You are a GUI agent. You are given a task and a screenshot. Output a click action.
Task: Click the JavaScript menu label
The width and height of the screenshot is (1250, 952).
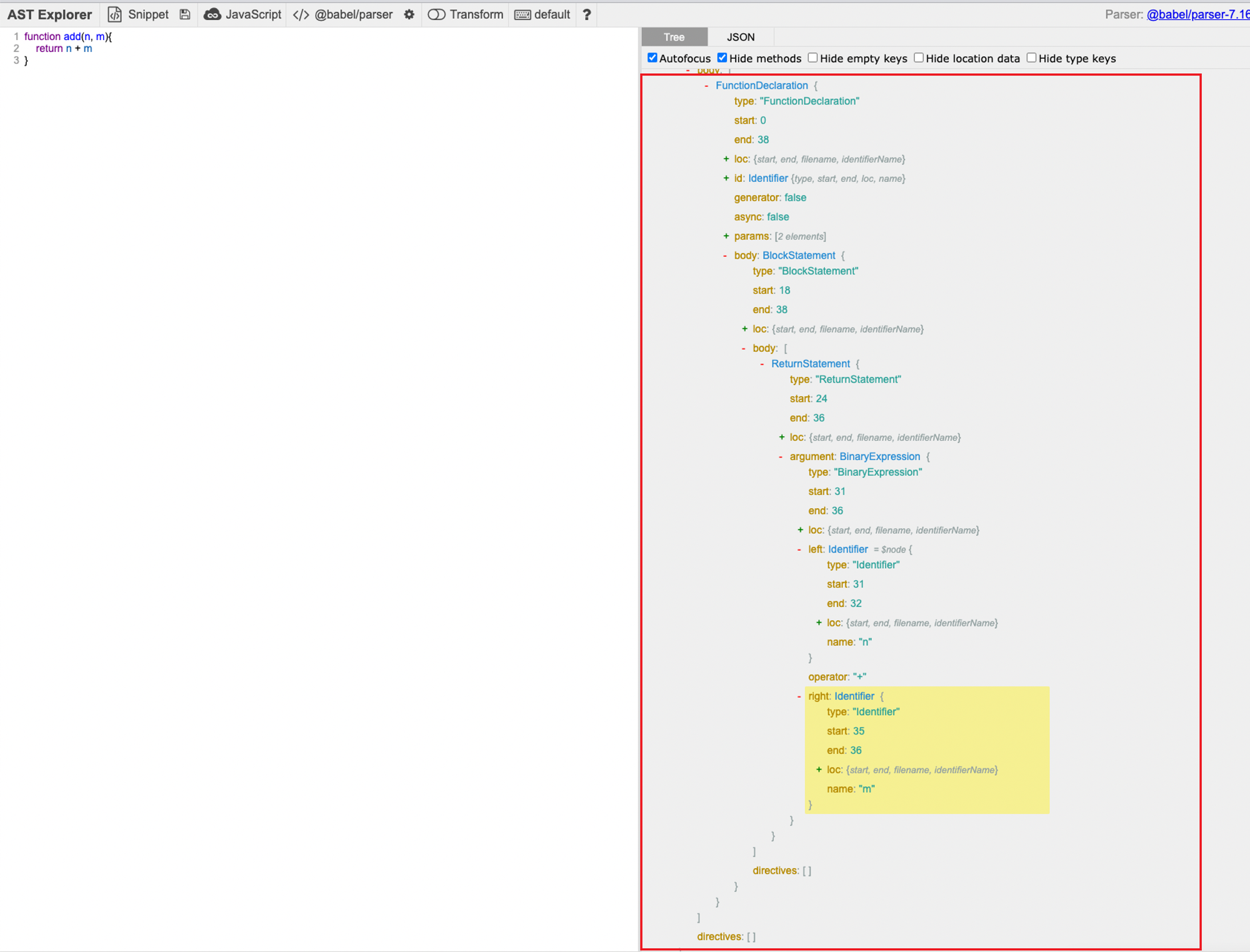(253, 14)
